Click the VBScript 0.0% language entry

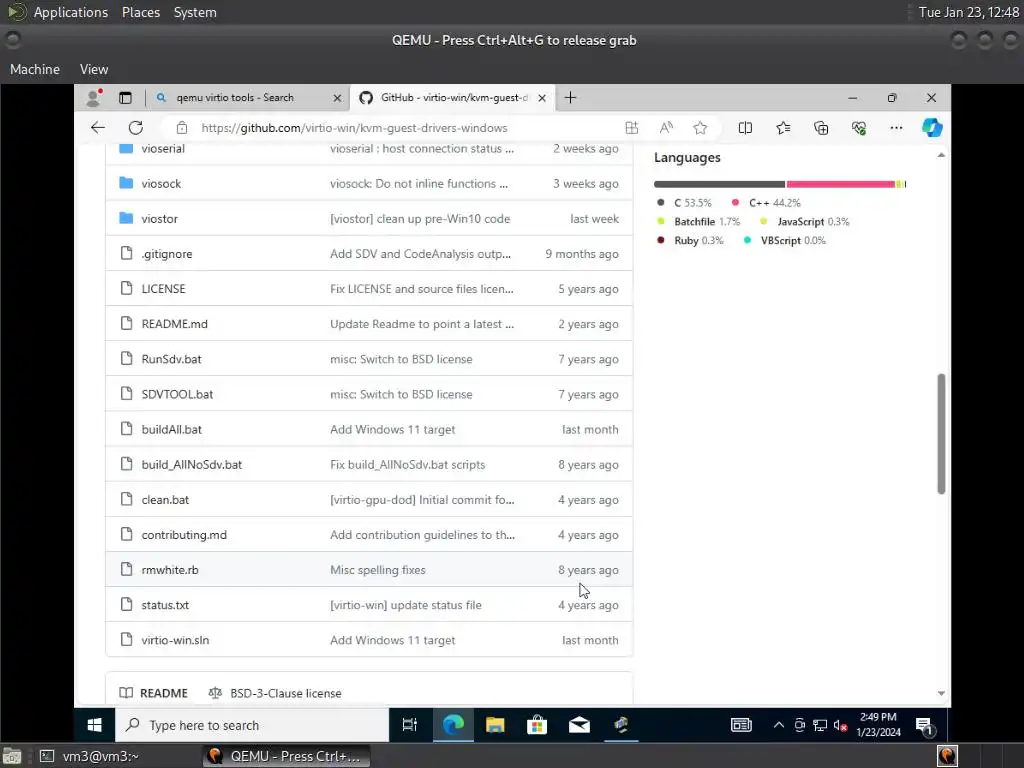click(784, 240)
